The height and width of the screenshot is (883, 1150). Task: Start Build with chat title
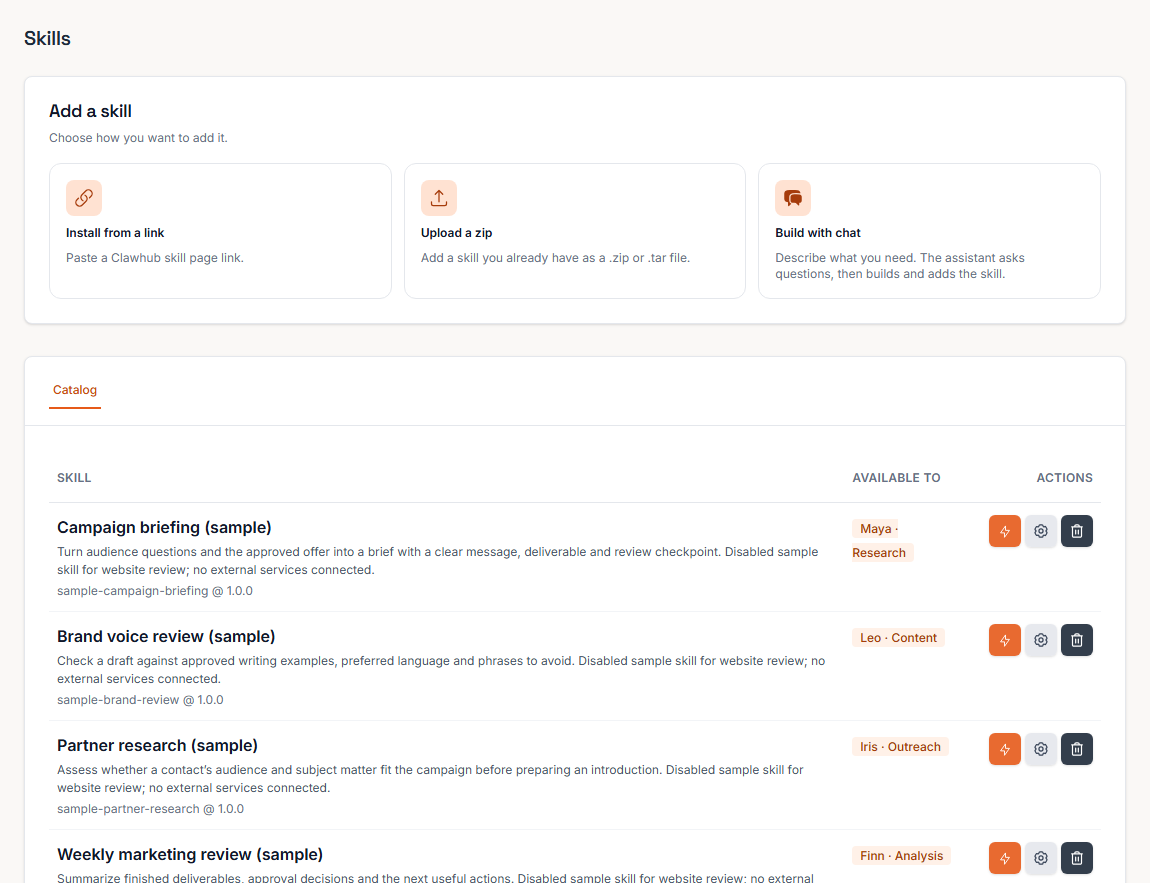818,233
